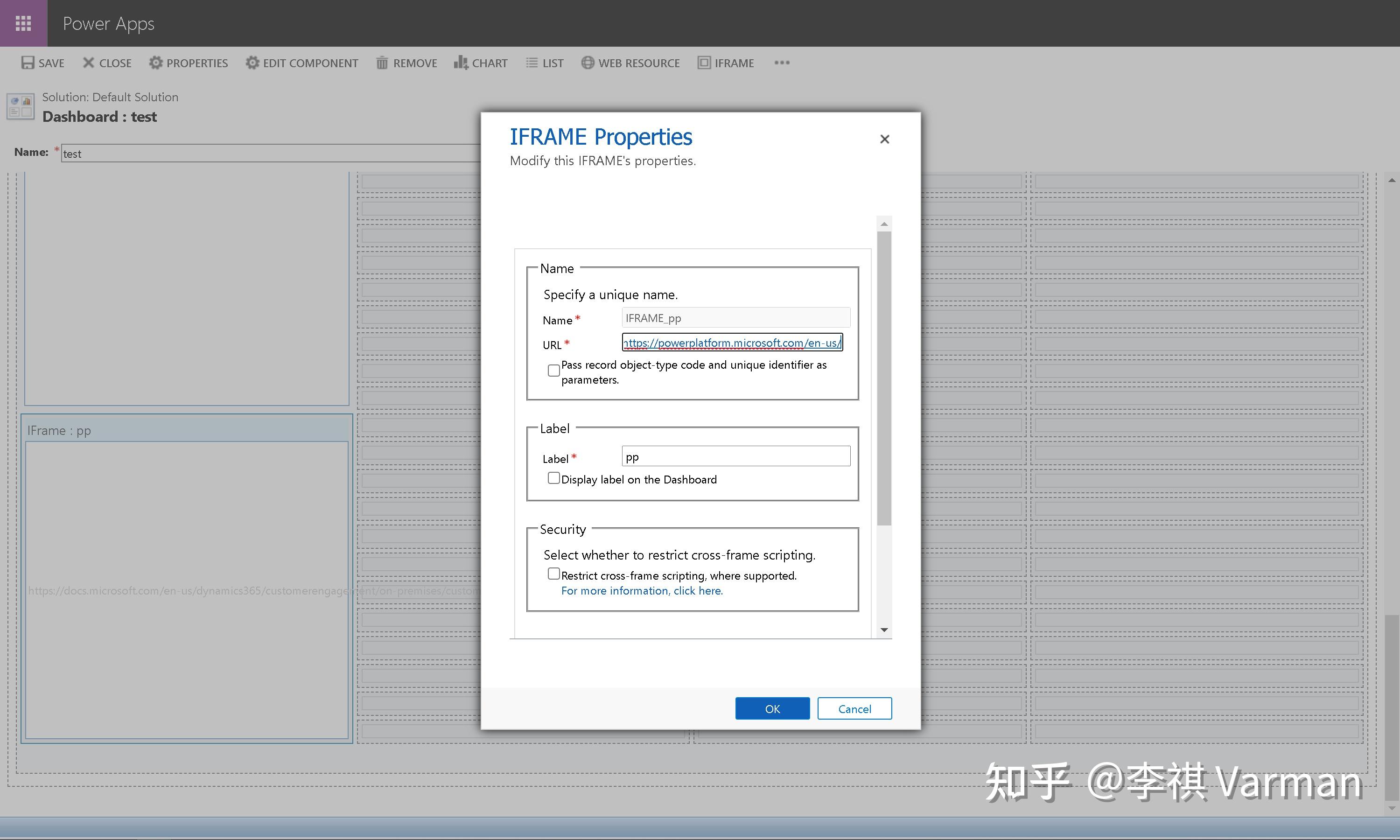Expand the toolbar more commands ellipsis
Image resolution: width=1400 pixels, height=840 pixels.
tap(782, 63)
